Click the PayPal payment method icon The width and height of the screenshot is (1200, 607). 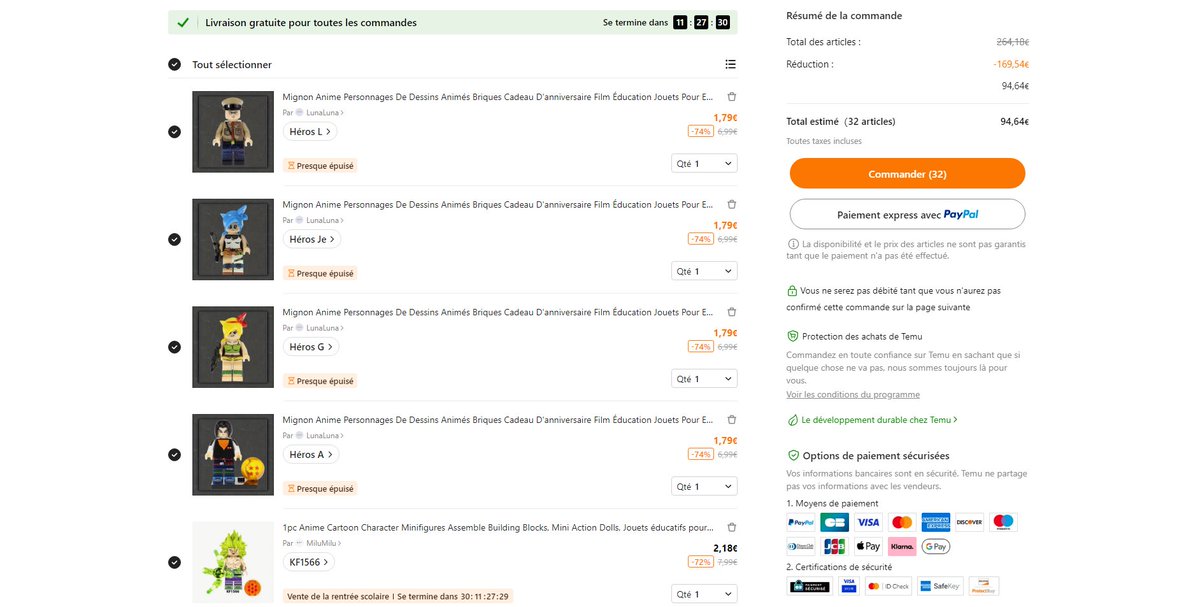(x=802, y=522)
